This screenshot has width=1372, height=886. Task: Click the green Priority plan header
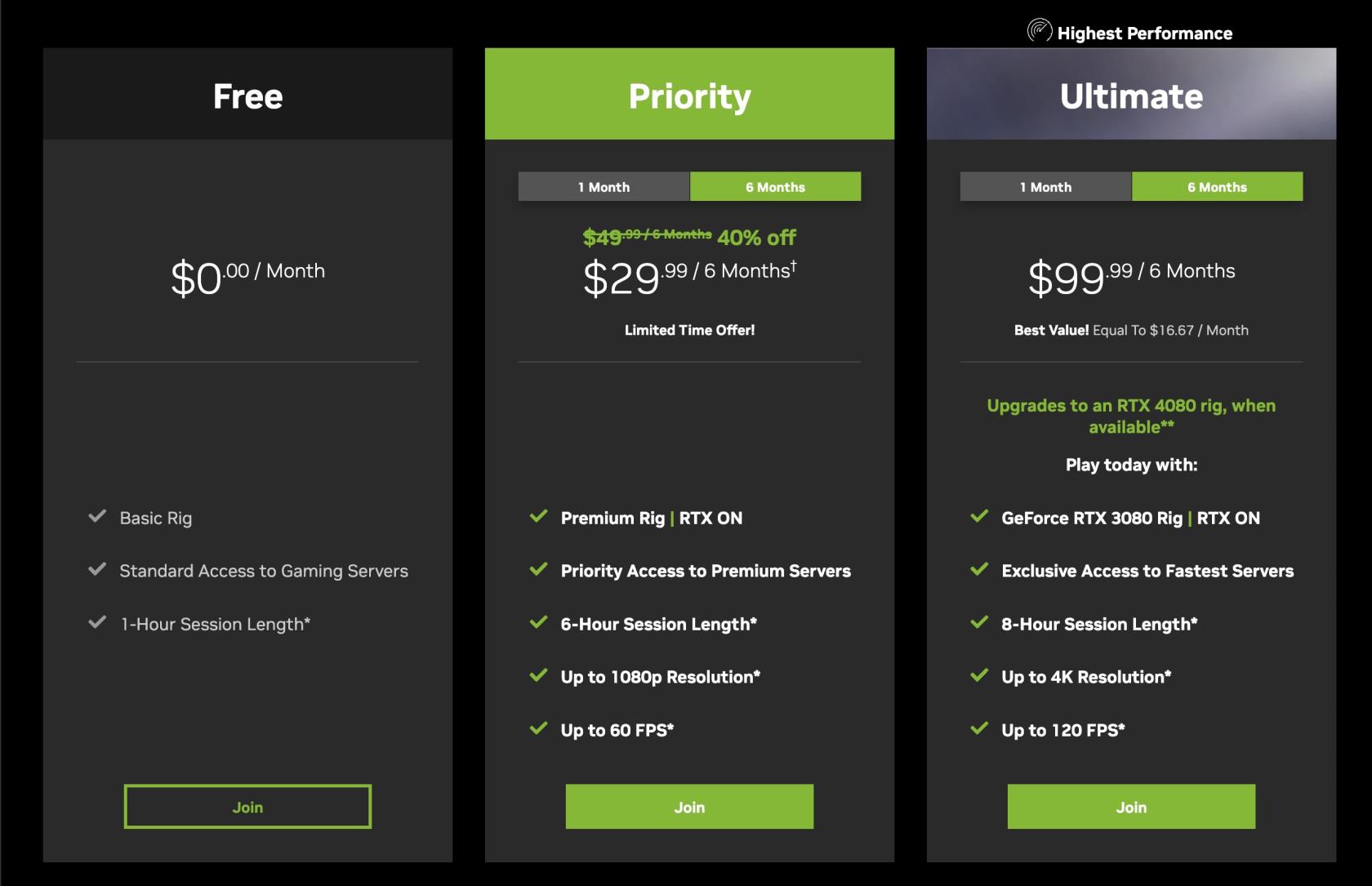tap(689, 94)
